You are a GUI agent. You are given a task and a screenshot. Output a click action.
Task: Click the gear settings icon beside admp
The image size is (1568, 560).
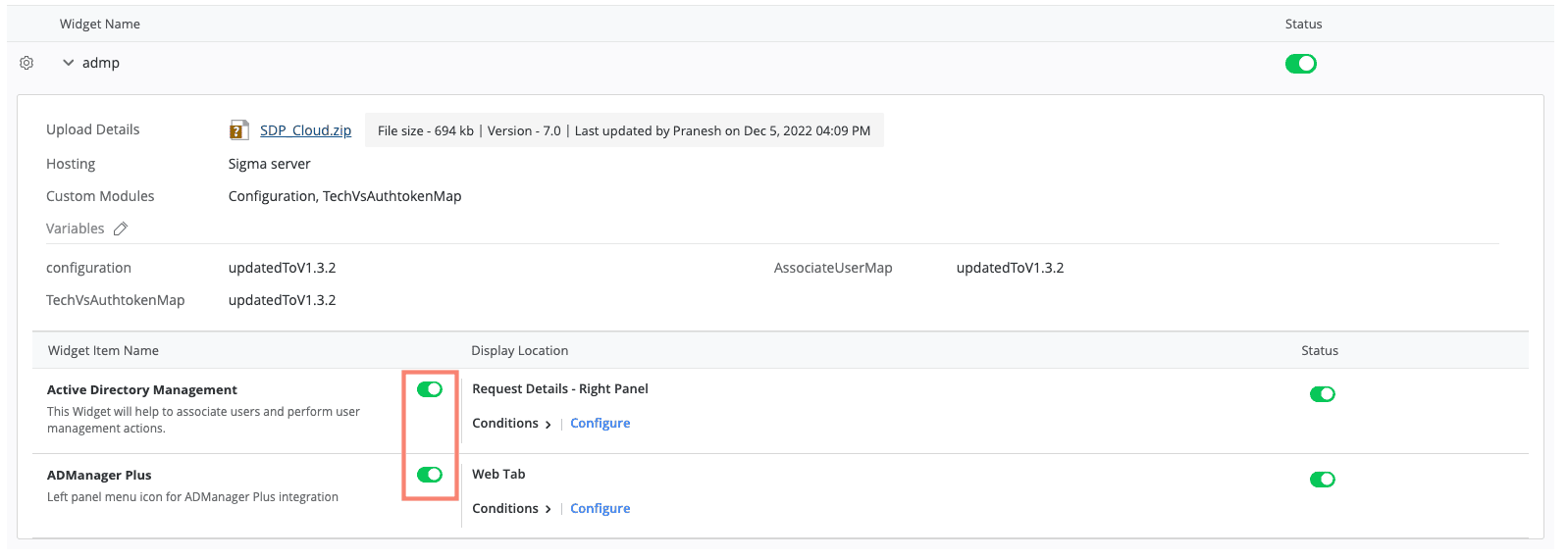(26, 63)
